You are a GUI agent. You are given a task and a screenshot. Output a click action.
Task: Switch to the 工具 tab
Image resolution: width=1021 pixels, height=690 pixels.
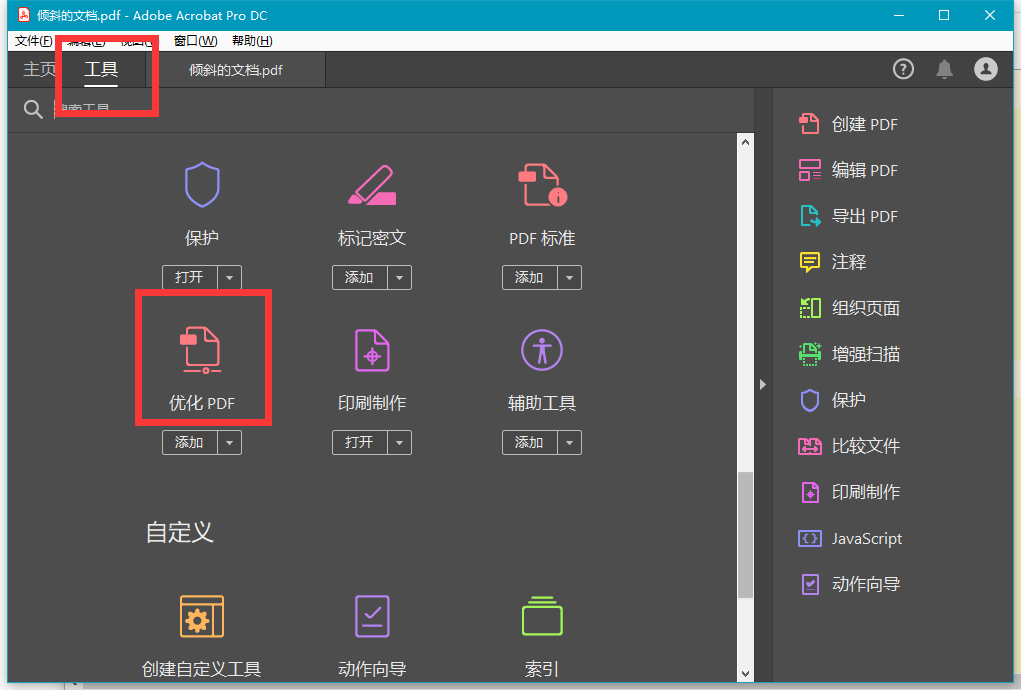(101, 69)
